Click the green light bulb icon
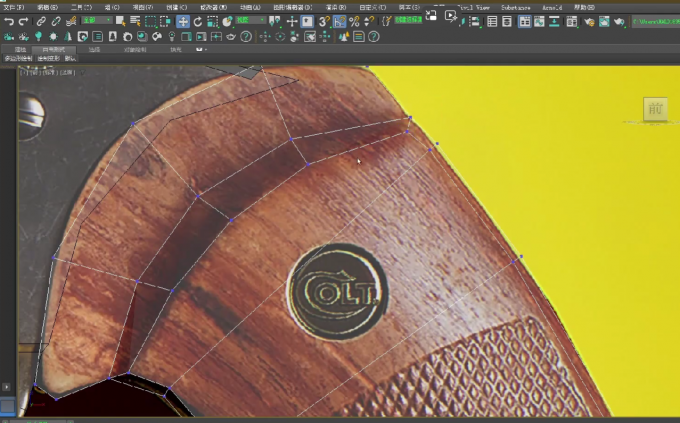This screenshot has height=423, width=680. 38,37
